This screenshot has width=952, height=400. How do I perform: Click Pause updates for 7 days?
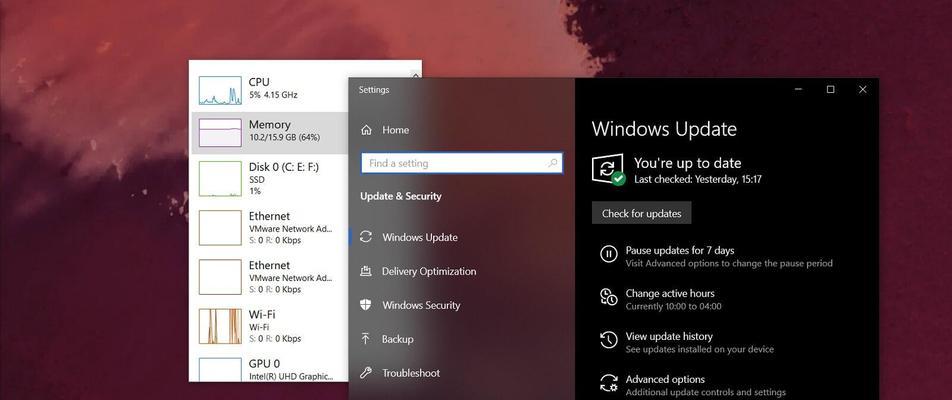tap(679, 250)
